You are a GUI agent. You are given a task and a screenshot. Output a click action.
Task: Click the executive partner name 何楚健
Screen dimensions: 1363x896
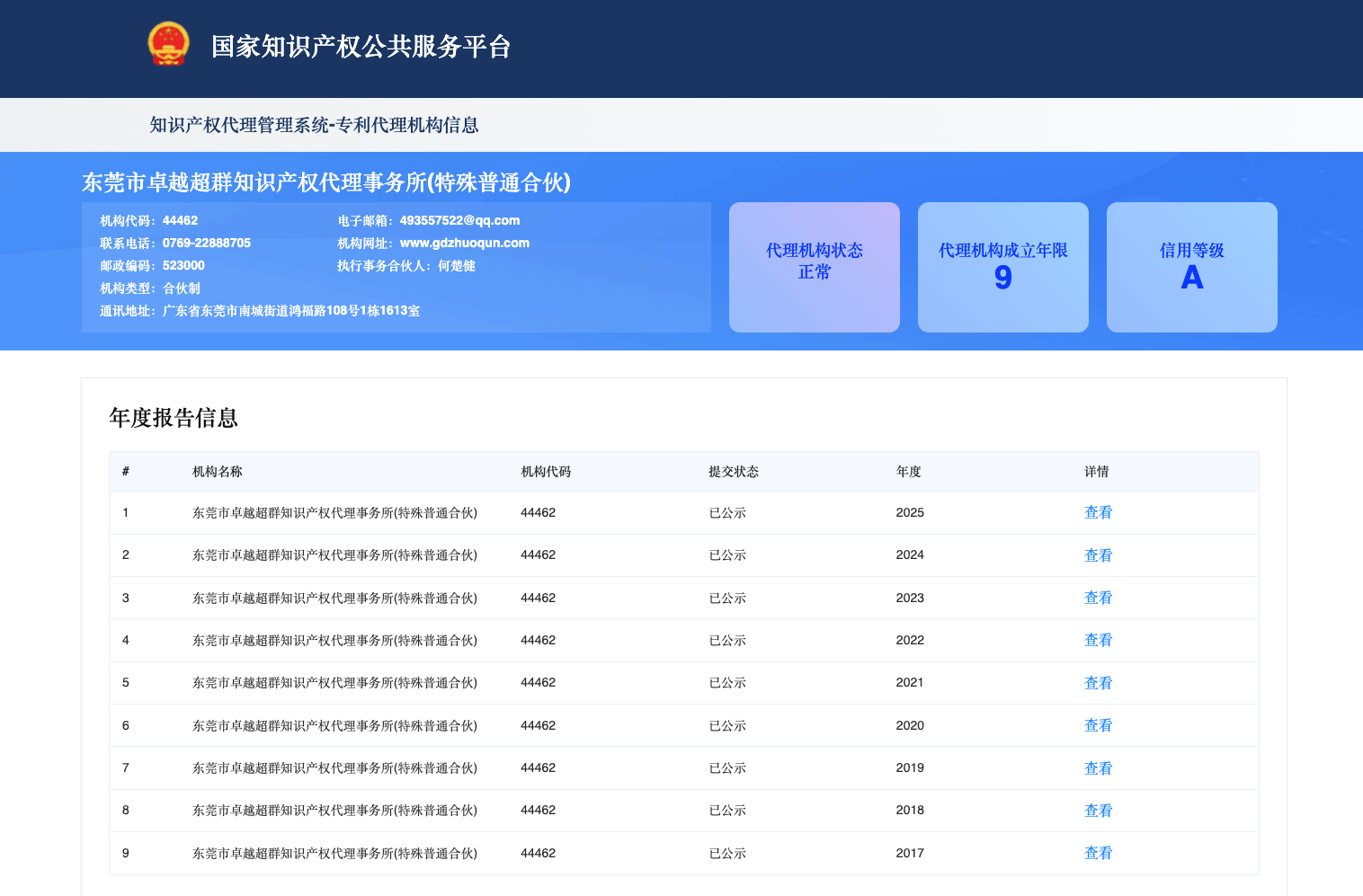(x=457, y=266)
